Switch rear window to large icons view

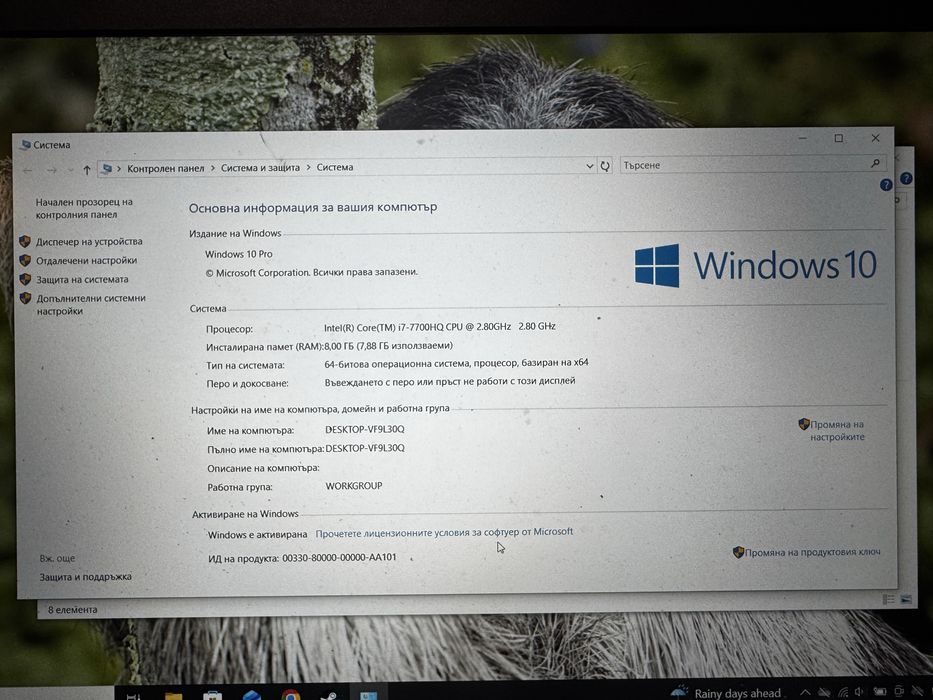coord(906,599)
